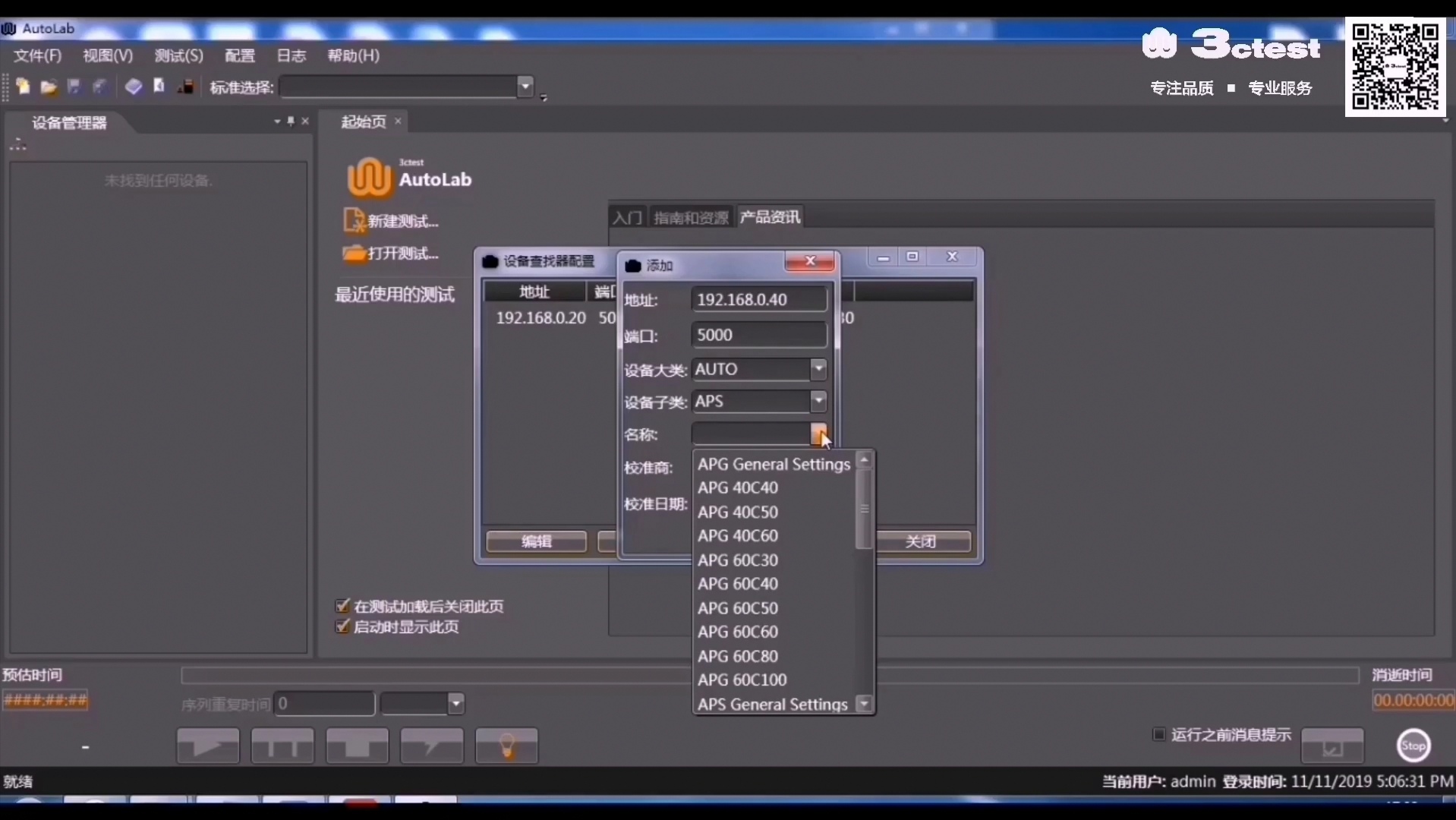Select the 192.168.0.20 address row
The height and width of the screenshot is (820, 1456).
tap(540, 317)
